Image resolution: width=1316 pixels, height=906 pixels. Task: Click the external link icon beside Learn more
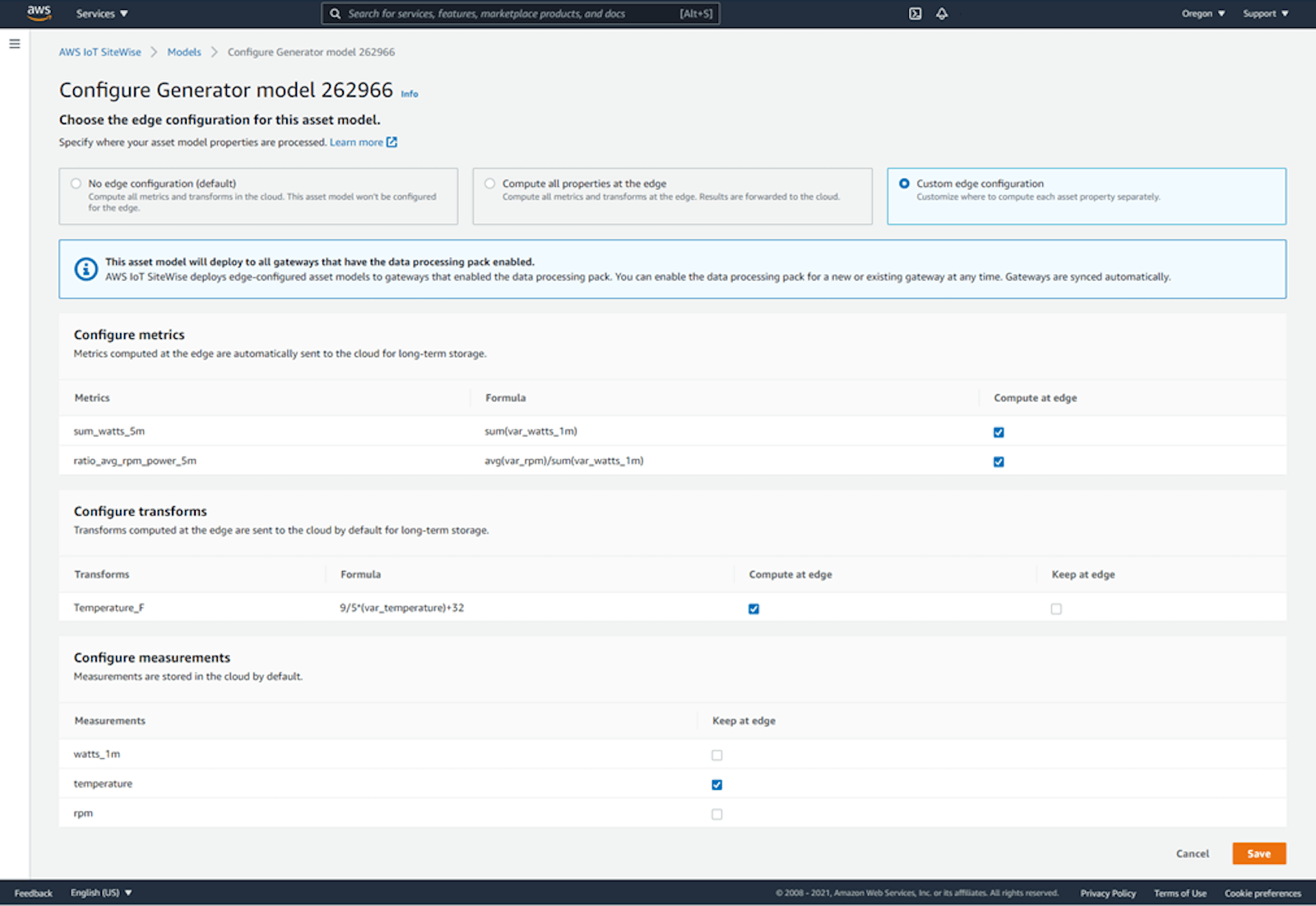(x=392, y=142)
